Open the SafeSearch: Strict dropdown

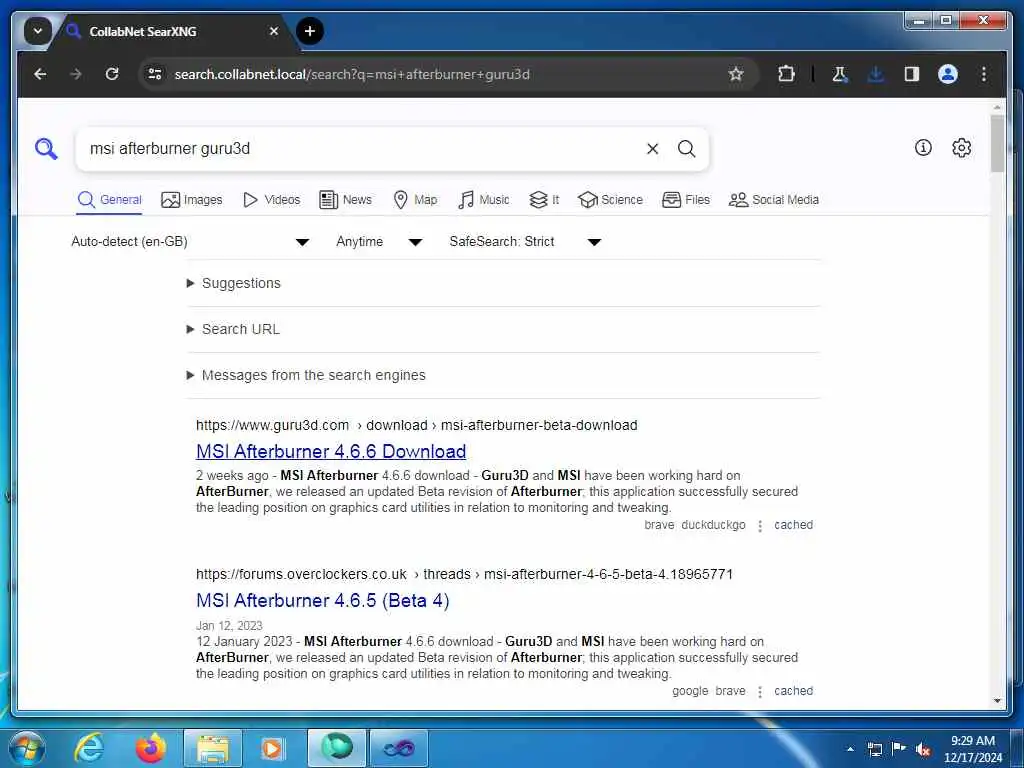pyautogui.click(x=525, y=242)
